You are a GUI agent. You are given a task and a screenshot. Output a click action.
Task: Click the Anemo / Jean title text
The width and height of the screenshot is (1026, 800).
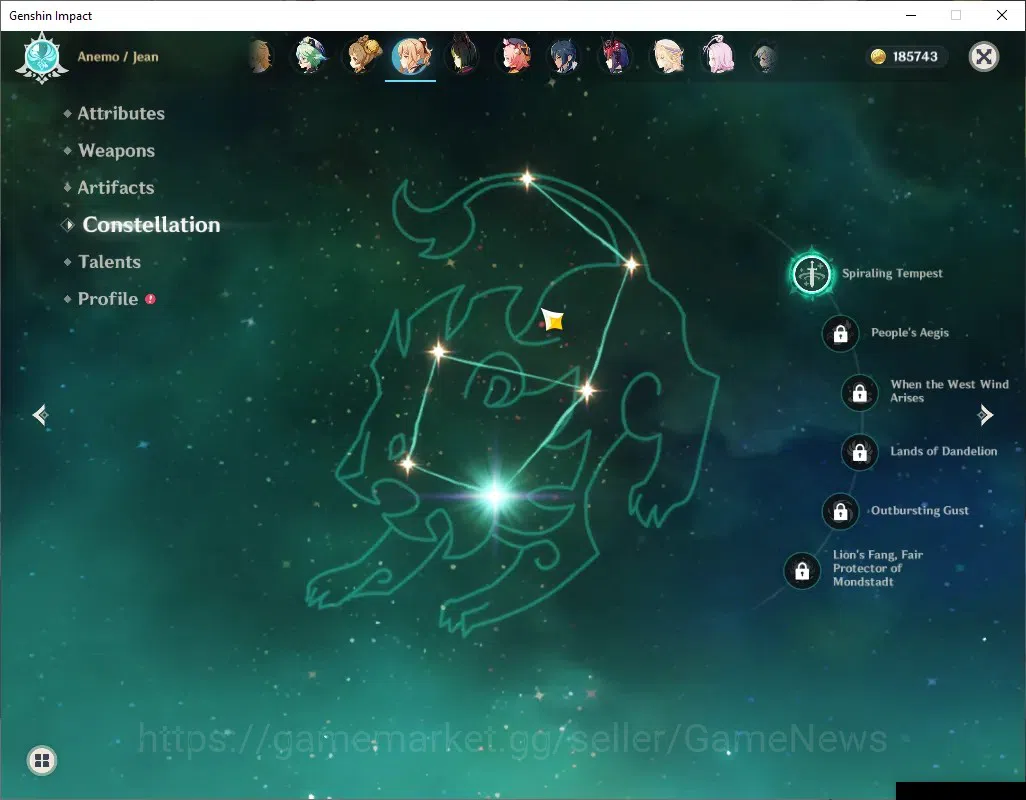click(118, 57)
